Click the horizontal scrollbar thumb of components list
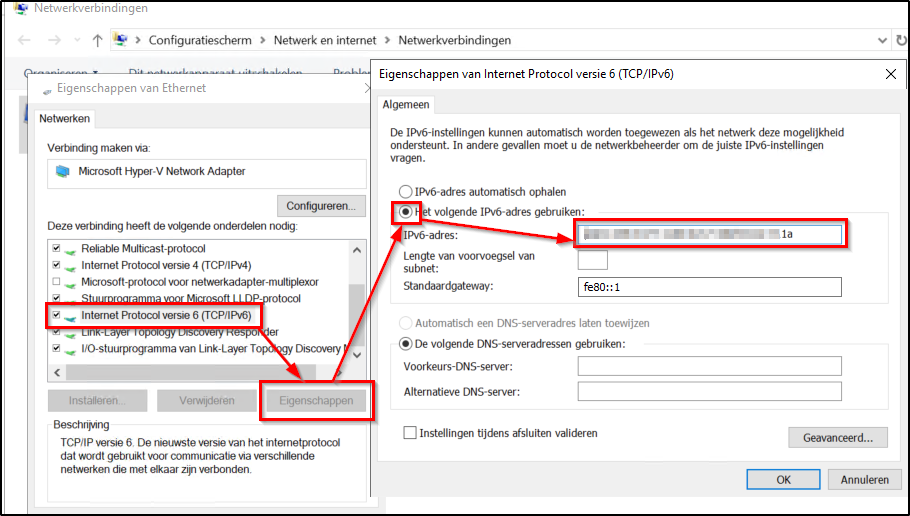Viewport: 910px width, 516px height. [190, 372]
